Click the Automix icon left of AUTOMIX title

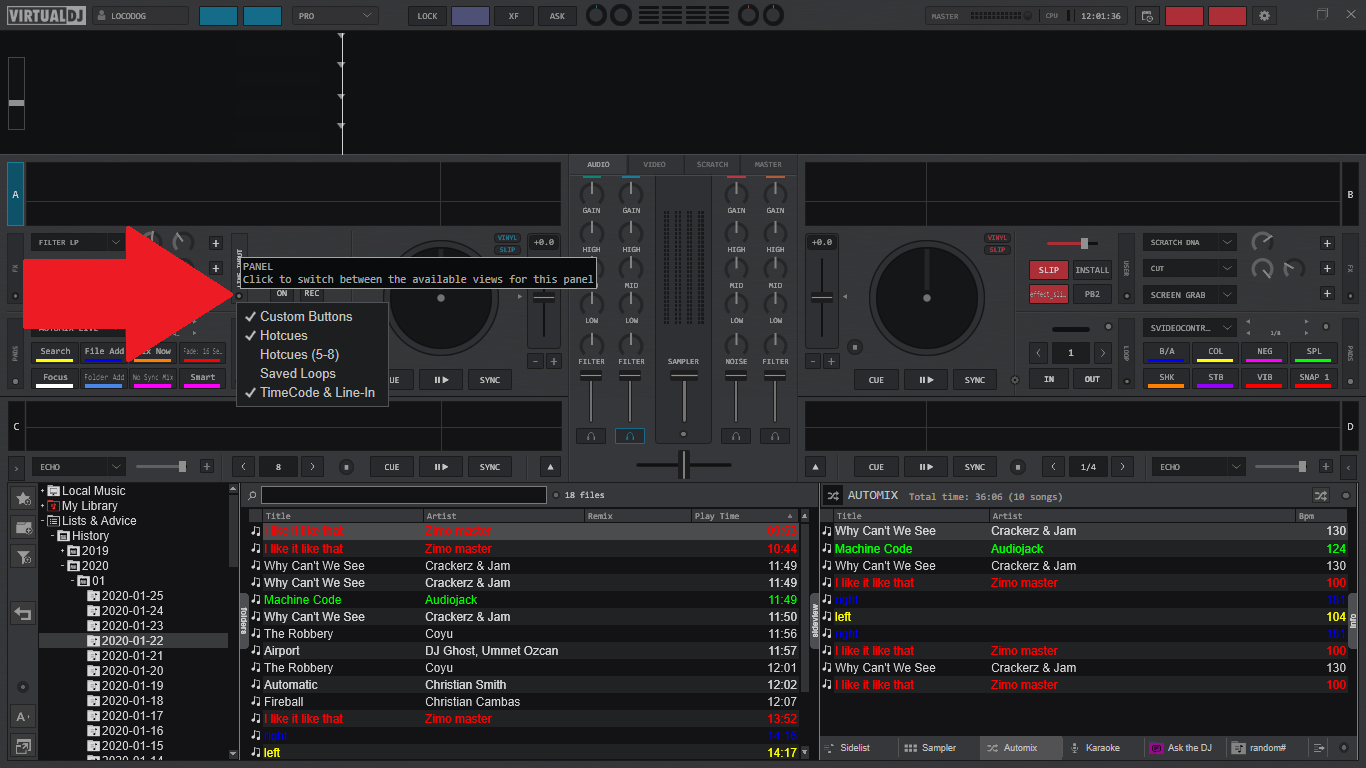pyautogui.click(x=833, y=495)
